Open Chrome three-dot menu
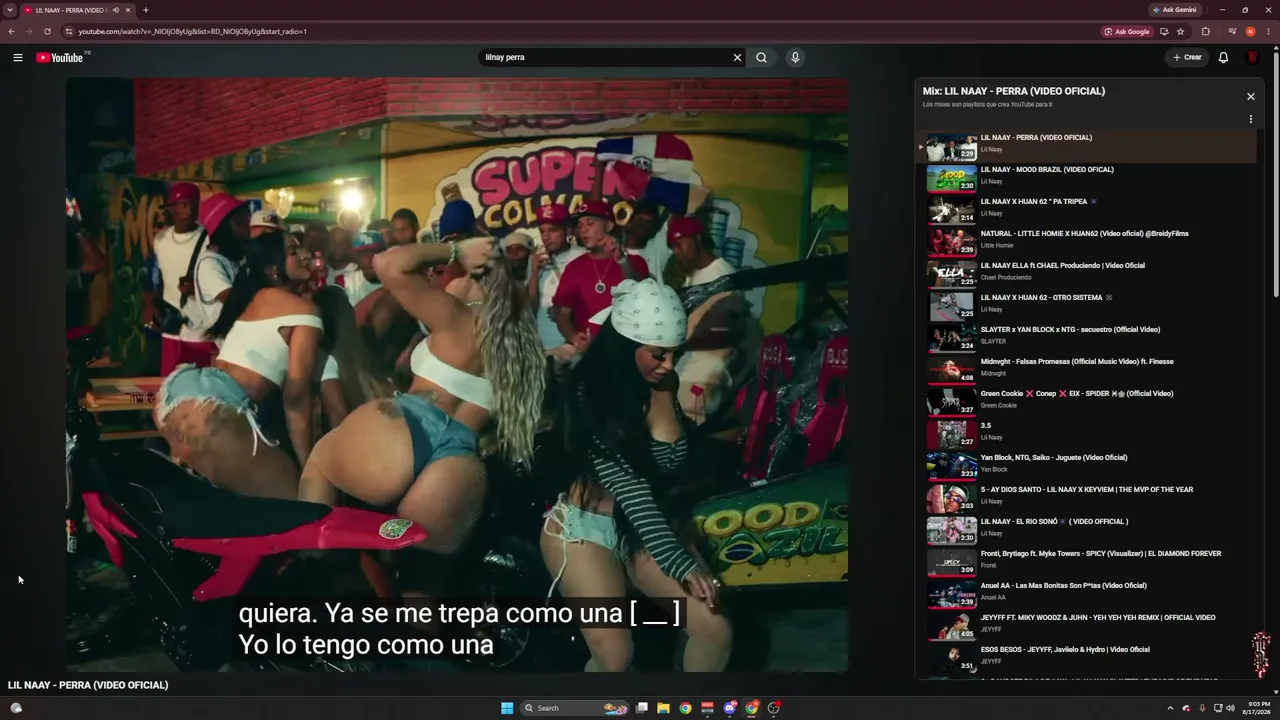 pos(1268,31)
